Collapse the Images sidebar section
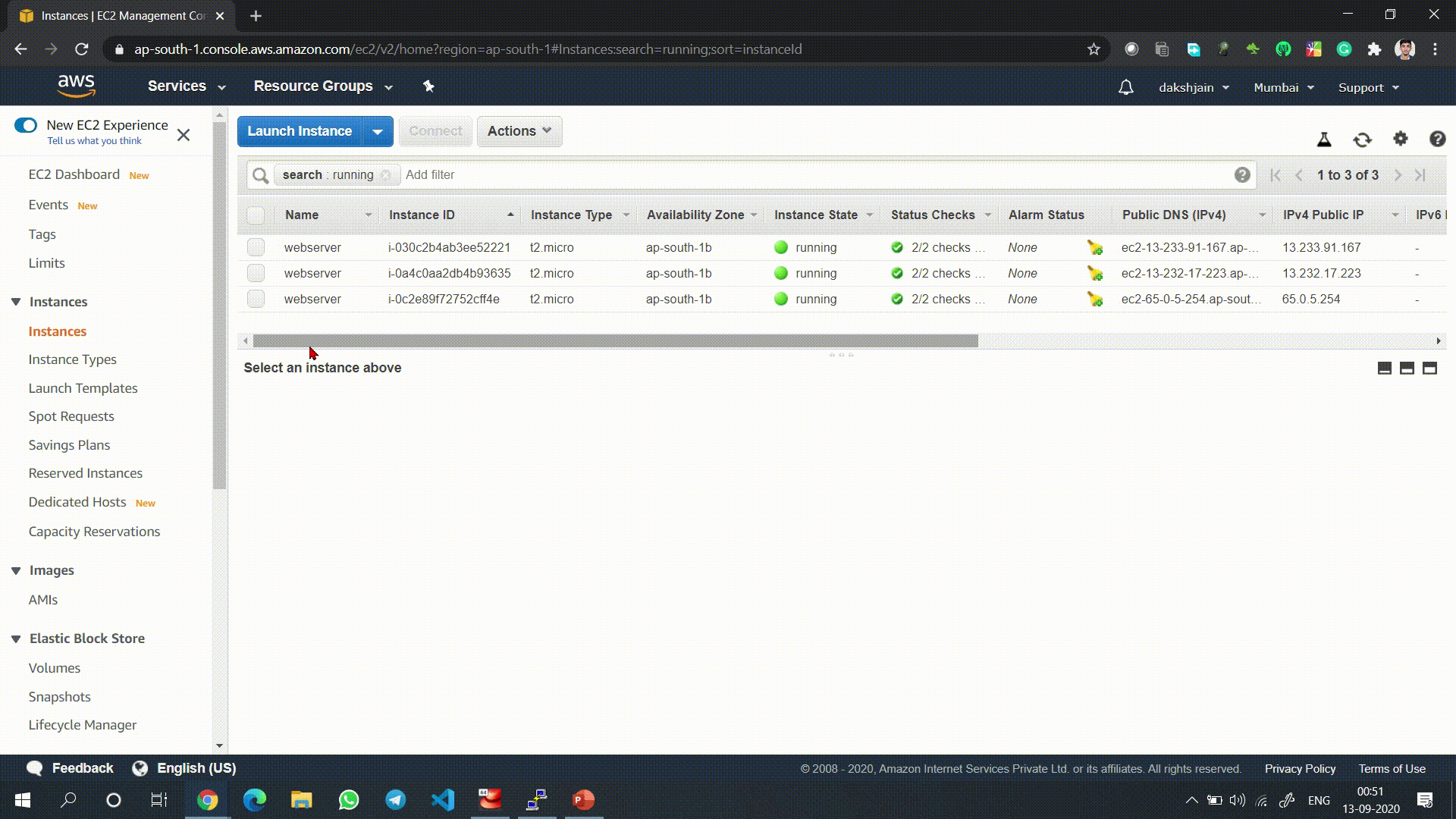The width and height of the screenshot is (1456, 819). pos(16,570)
